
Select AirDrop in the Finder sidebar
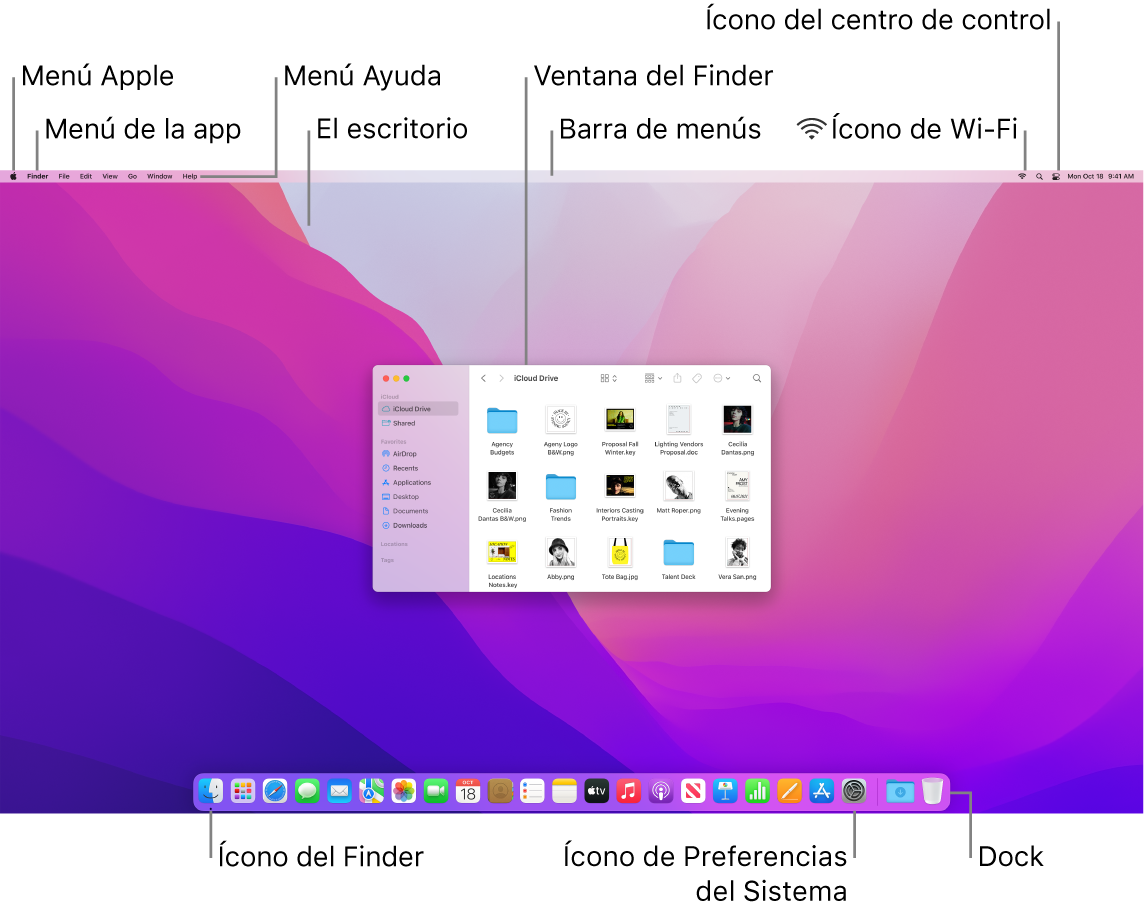[404, 454]
